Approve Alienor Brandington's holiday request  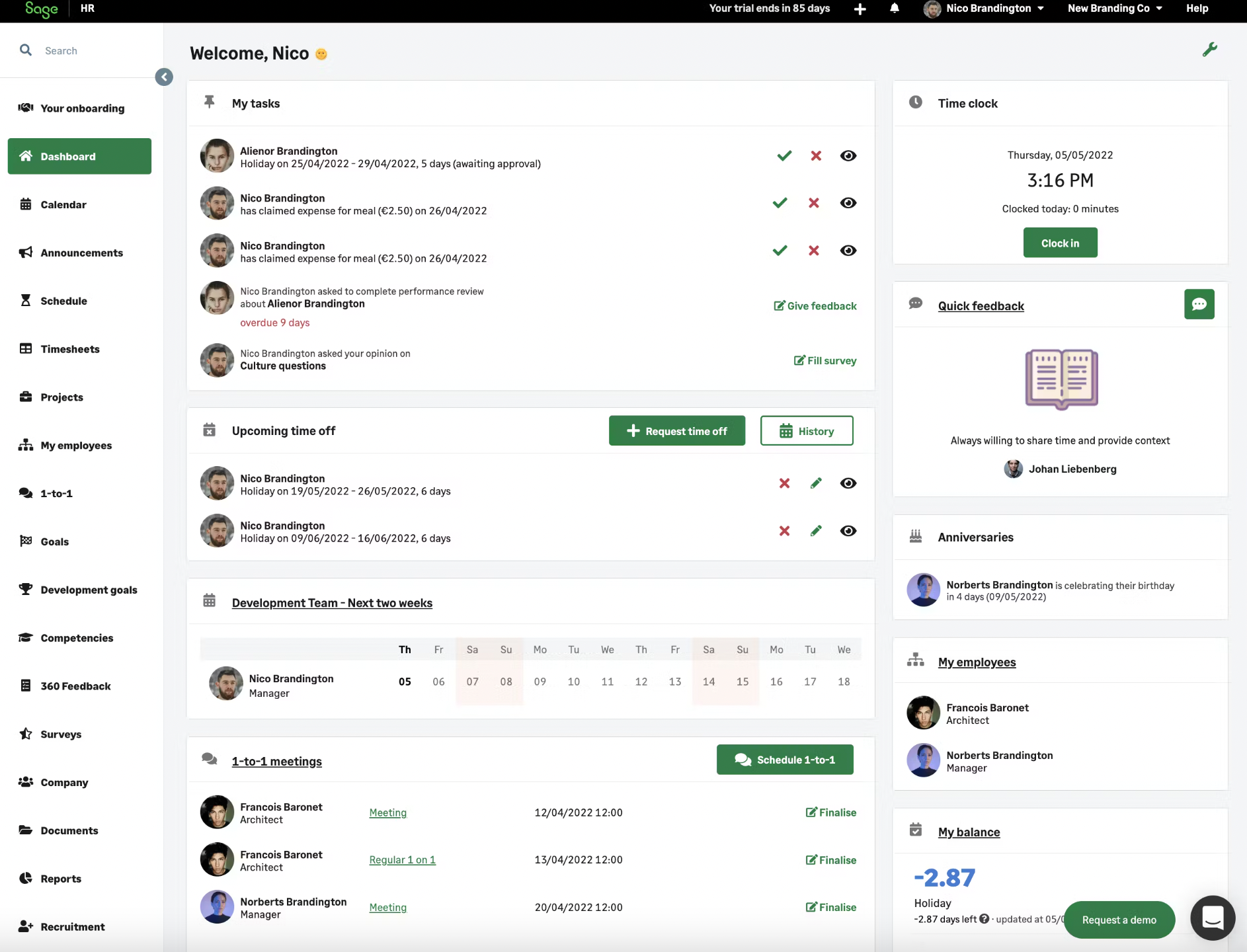[x=784, y=155]
